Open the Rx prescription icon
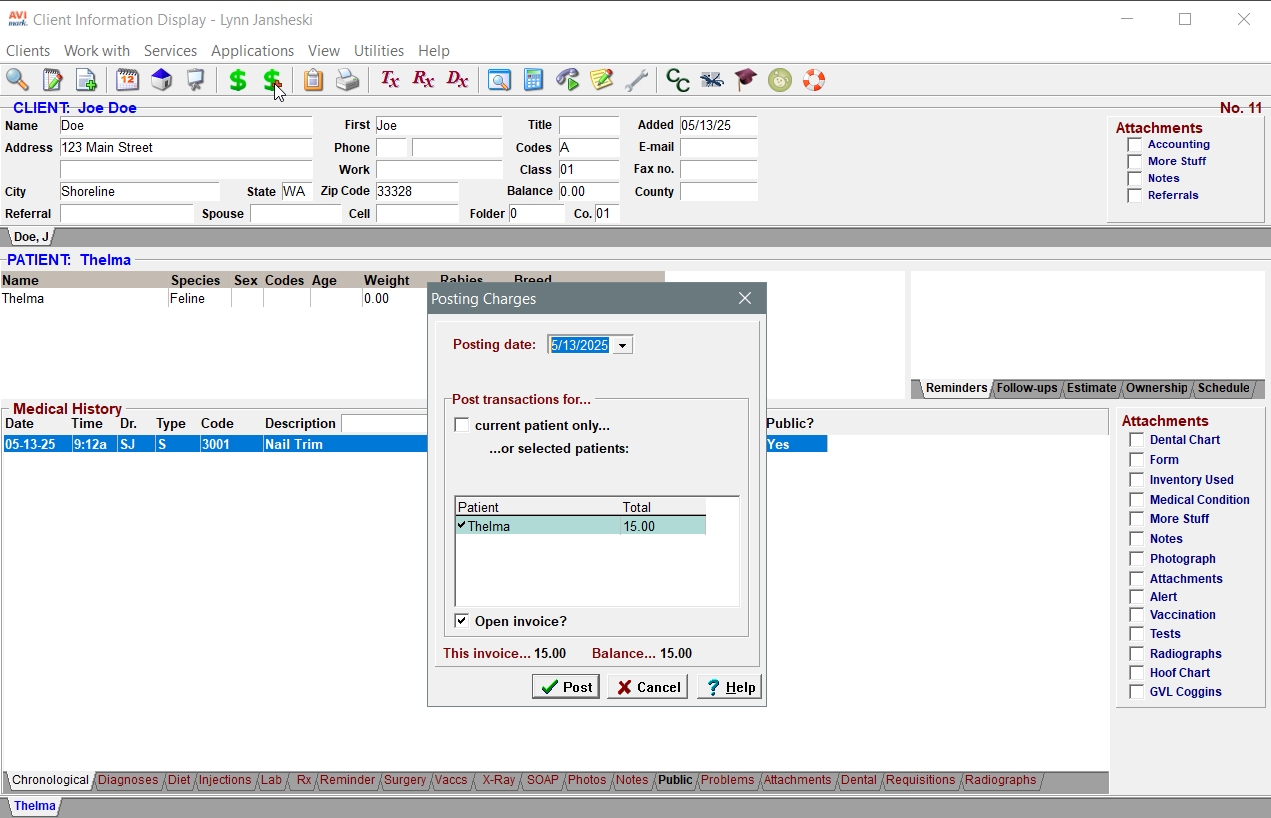The height and width of the screenshot is (818, 1271). pos(423,80)
